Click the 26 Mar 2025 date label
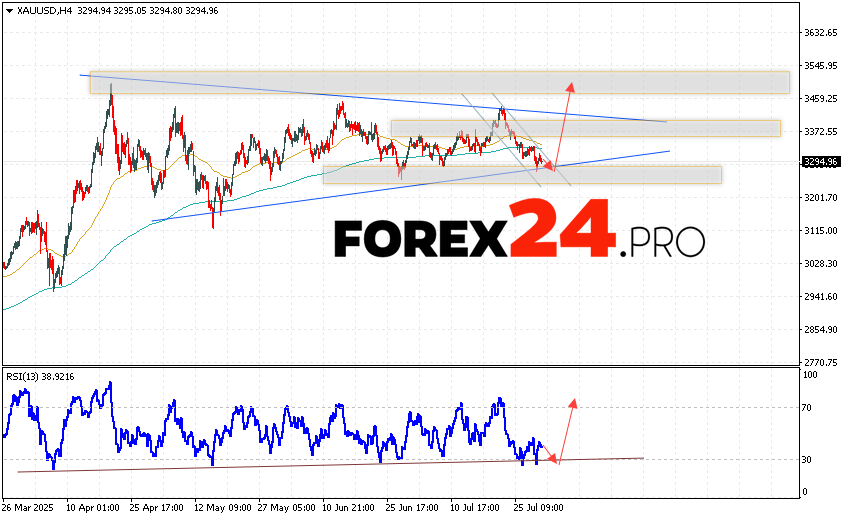Screen dimensions: 845x519 (x=29, y=508)
